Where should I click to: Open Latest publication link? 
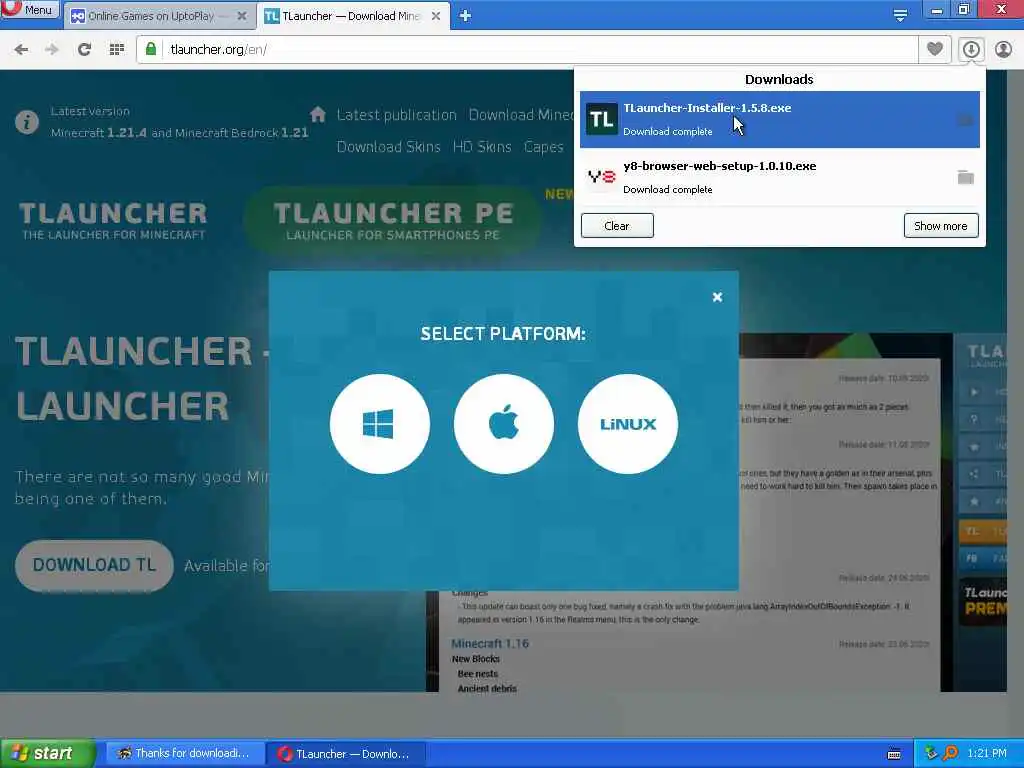point(396,115)
